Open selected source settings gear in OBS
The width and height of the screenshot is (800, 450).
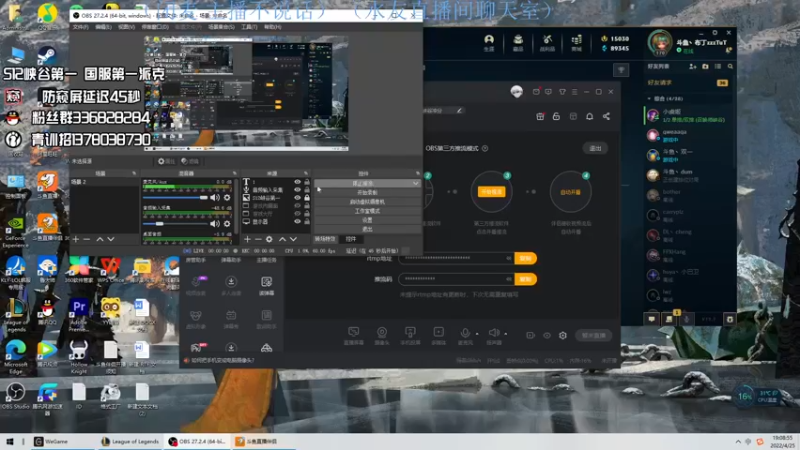(269, 239)
